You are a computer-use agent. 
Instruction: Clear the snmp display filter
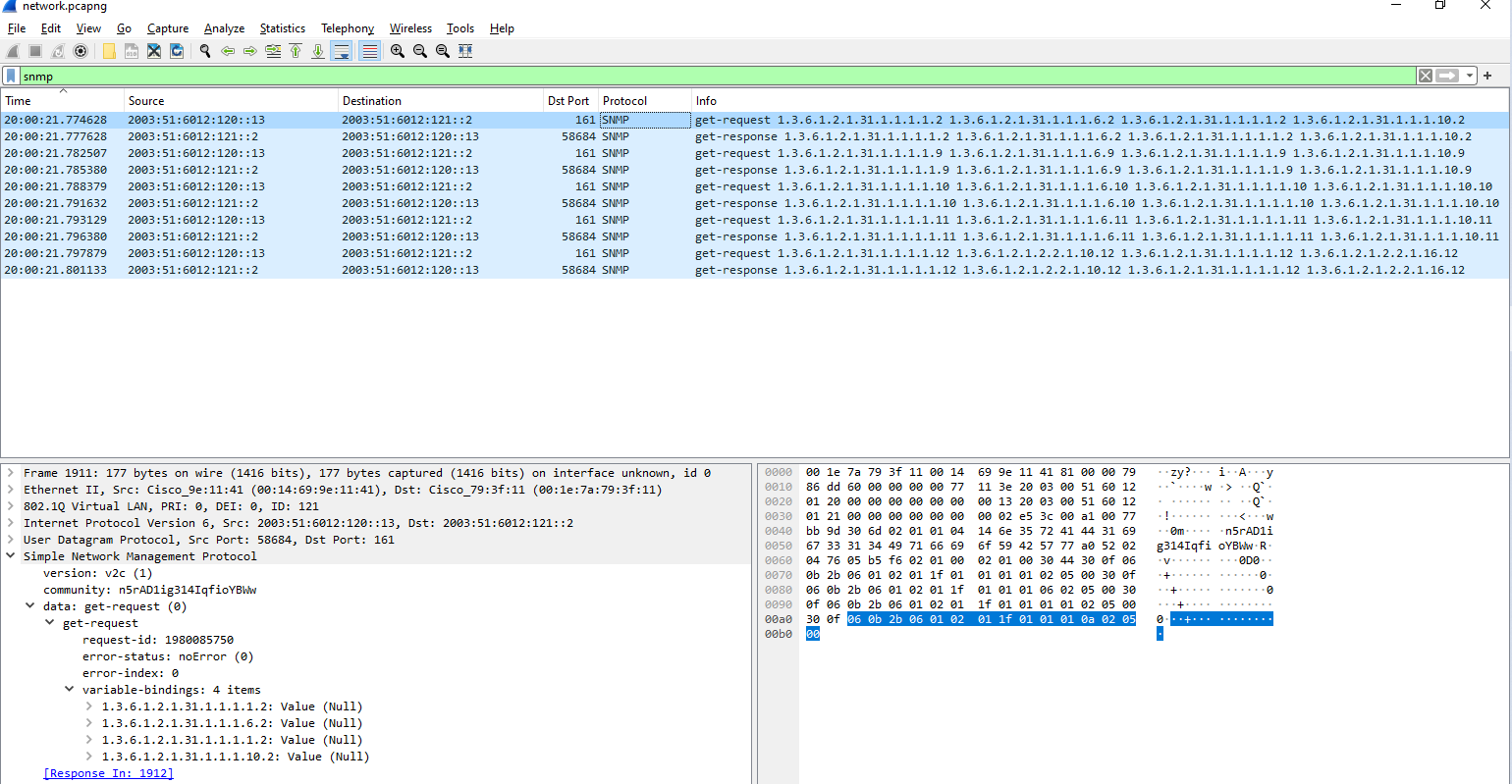[1425, 76]
